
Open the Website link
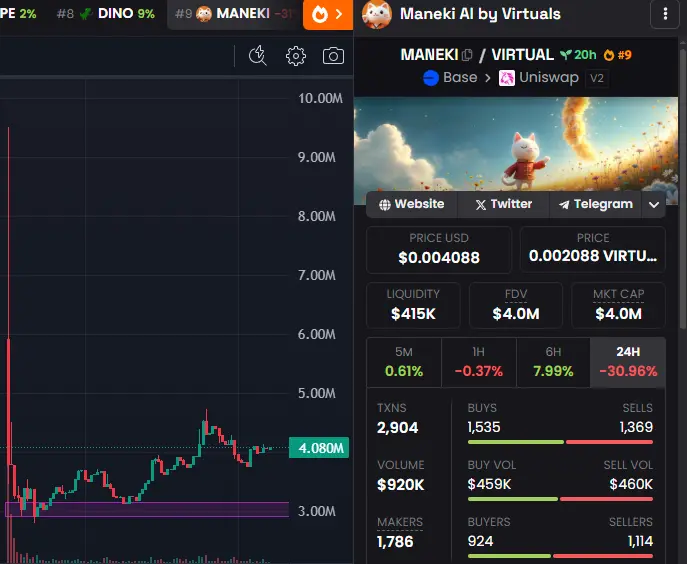411,204
